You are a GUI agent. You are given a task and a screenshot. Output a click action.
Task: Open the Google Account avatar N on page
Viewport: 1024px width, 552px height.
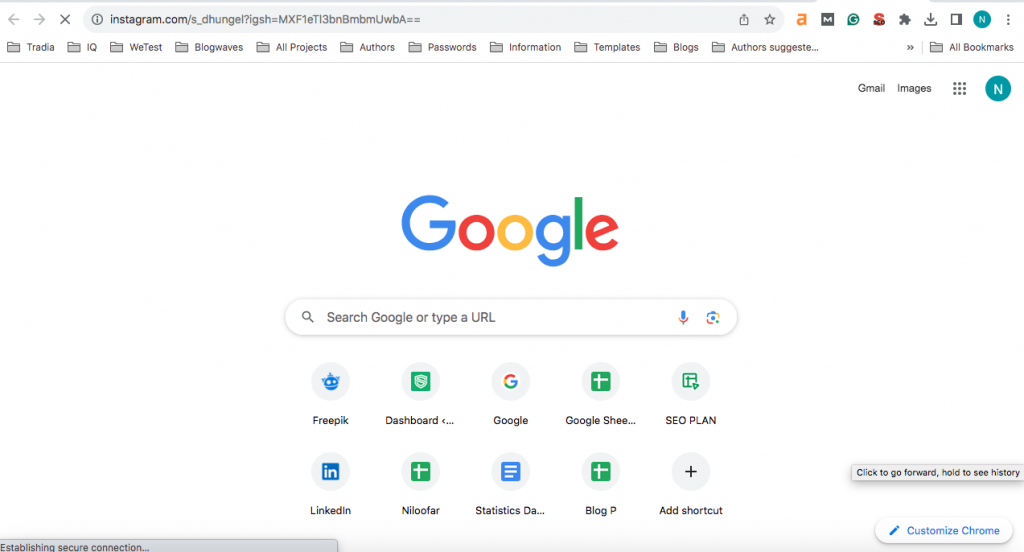coord(998,88)
